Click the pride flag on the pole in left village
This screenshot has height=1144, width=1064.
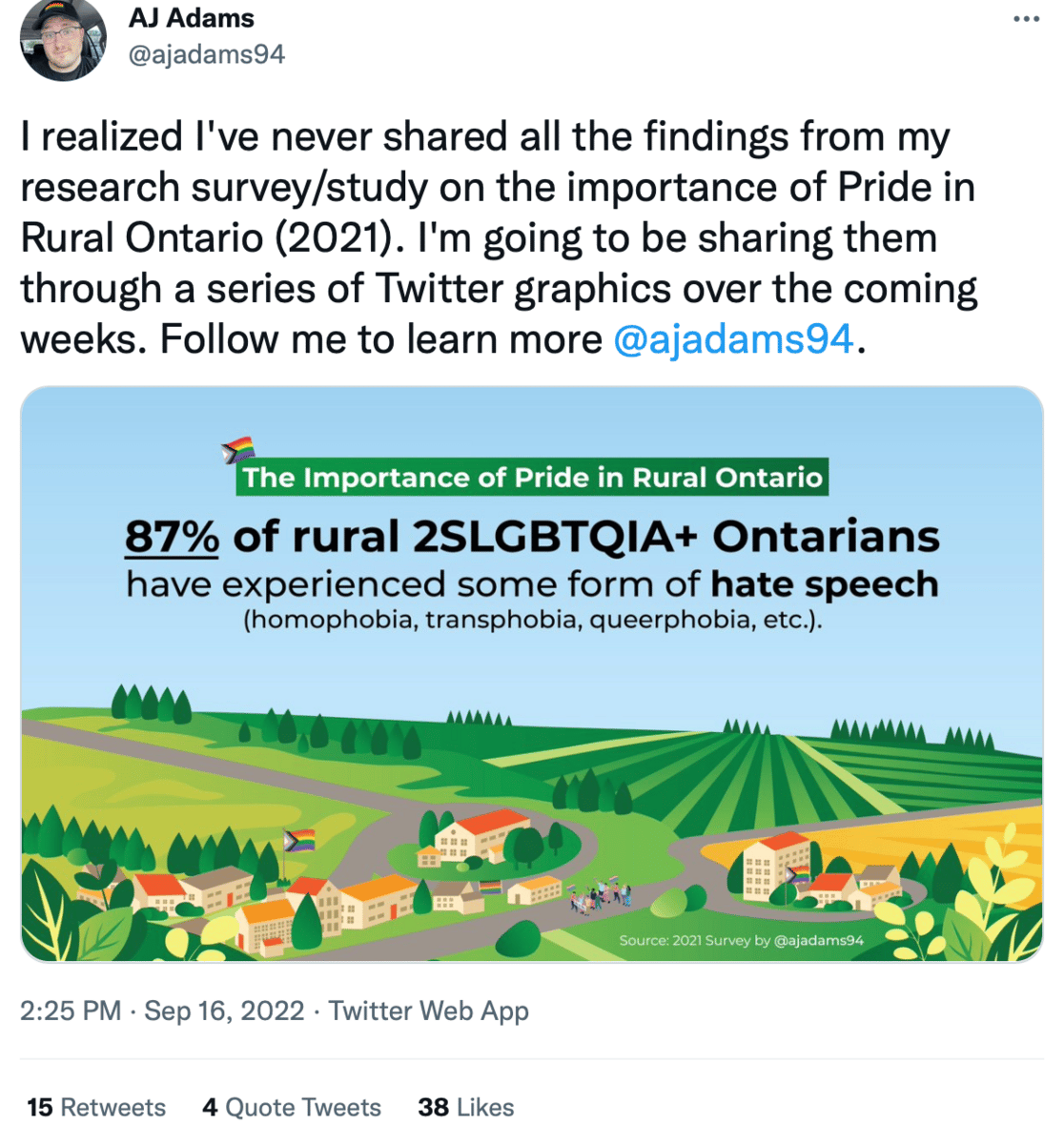pos(299,841)
